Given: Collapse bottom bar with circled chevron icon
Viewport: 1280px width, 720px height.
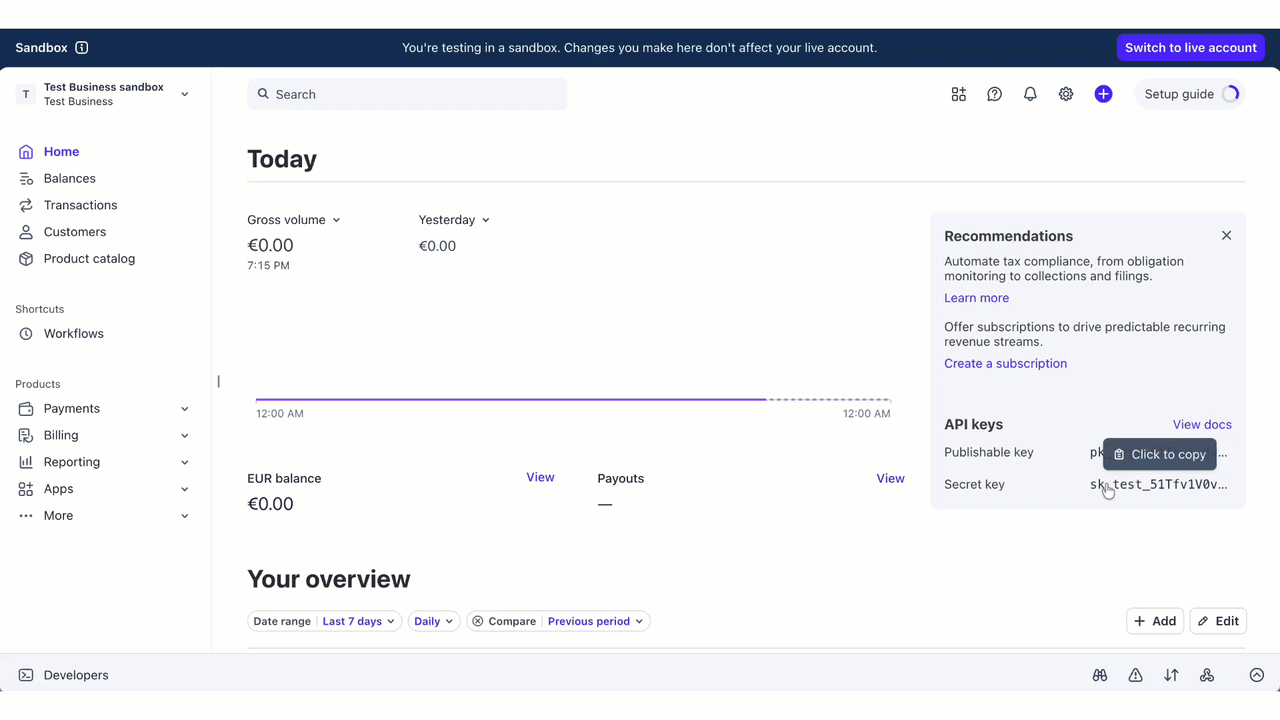Looking at the screenshot, I should tap(1257, 675).
